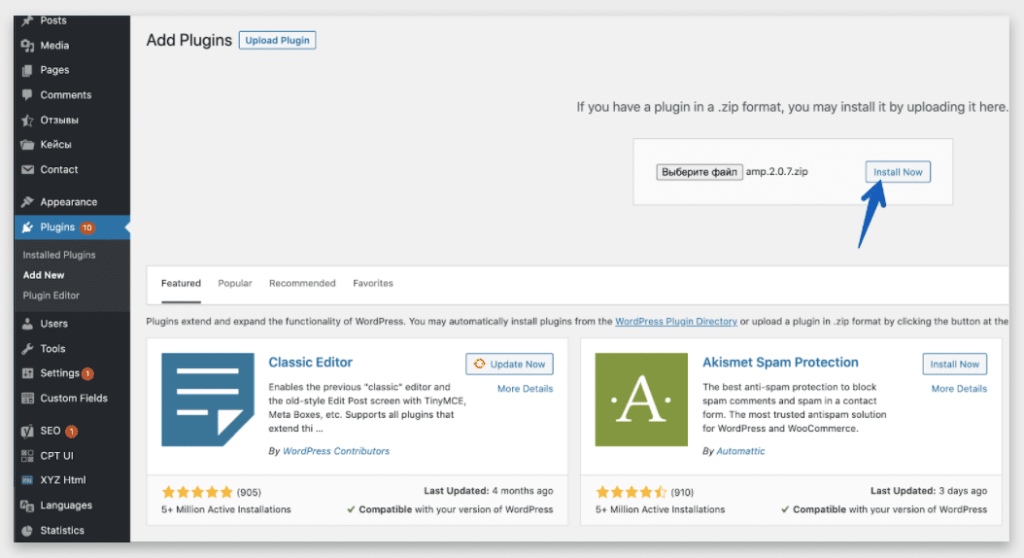Click Update Now for Classic Editor
1024x558 pixels.
click(509, 364)
